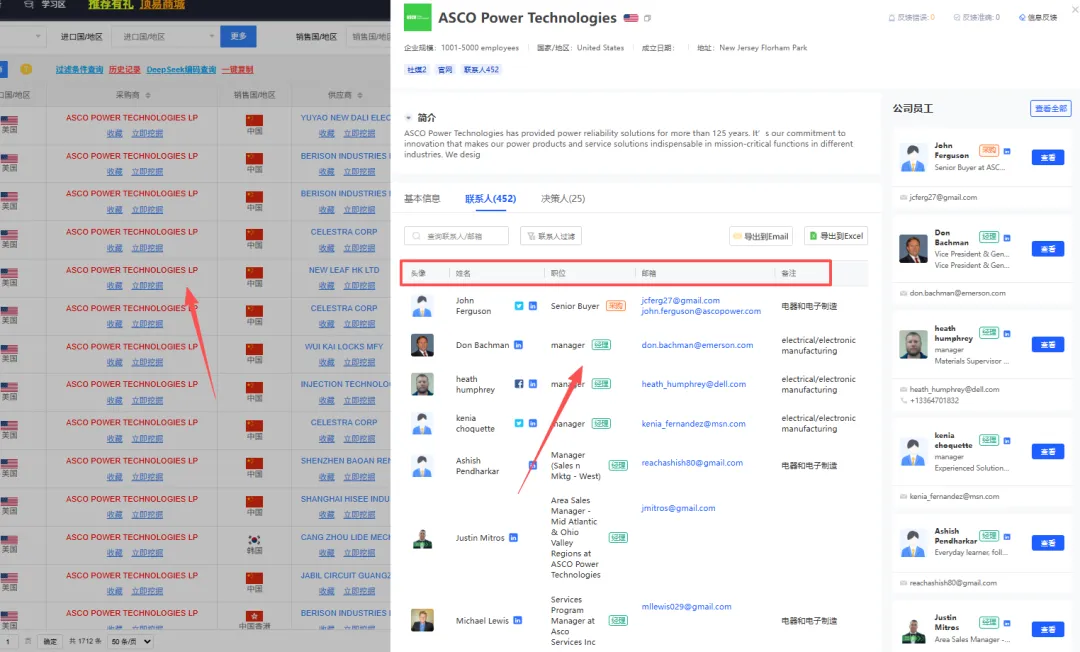1080x652 pixels.
Task: Click Michael Lewis's avatar photo in contacts table
Action: 422,620
